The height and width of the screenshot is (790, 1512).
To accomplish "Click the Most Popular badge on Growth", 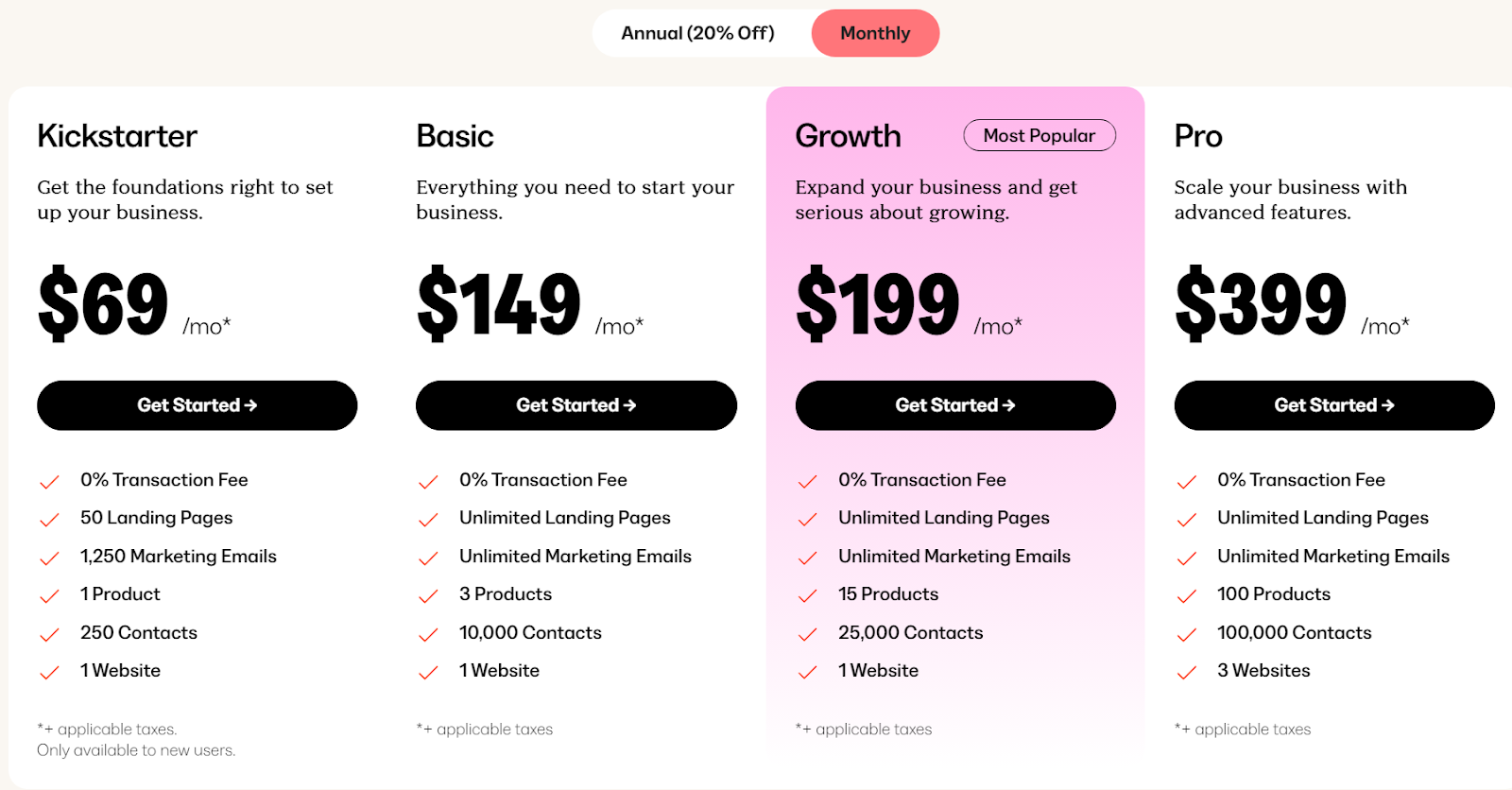I will 1039,135.
